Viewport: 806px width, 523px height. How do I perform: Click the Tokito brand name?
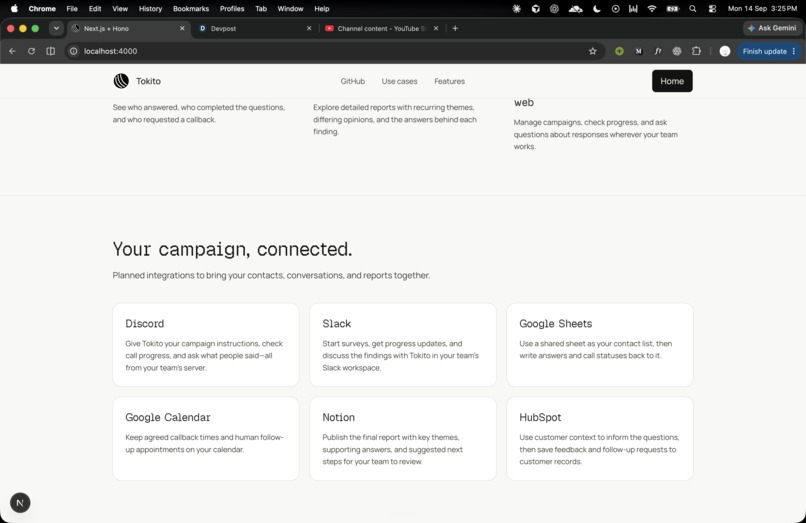pyautogui.click(x=149, y=81)
